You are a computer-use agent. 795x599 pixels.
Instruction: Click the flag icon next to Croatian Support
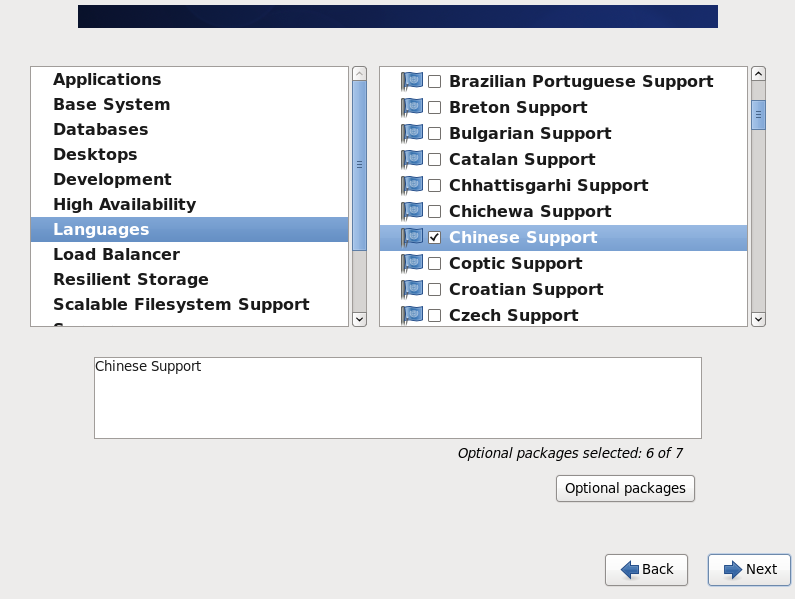coord(412,290)
